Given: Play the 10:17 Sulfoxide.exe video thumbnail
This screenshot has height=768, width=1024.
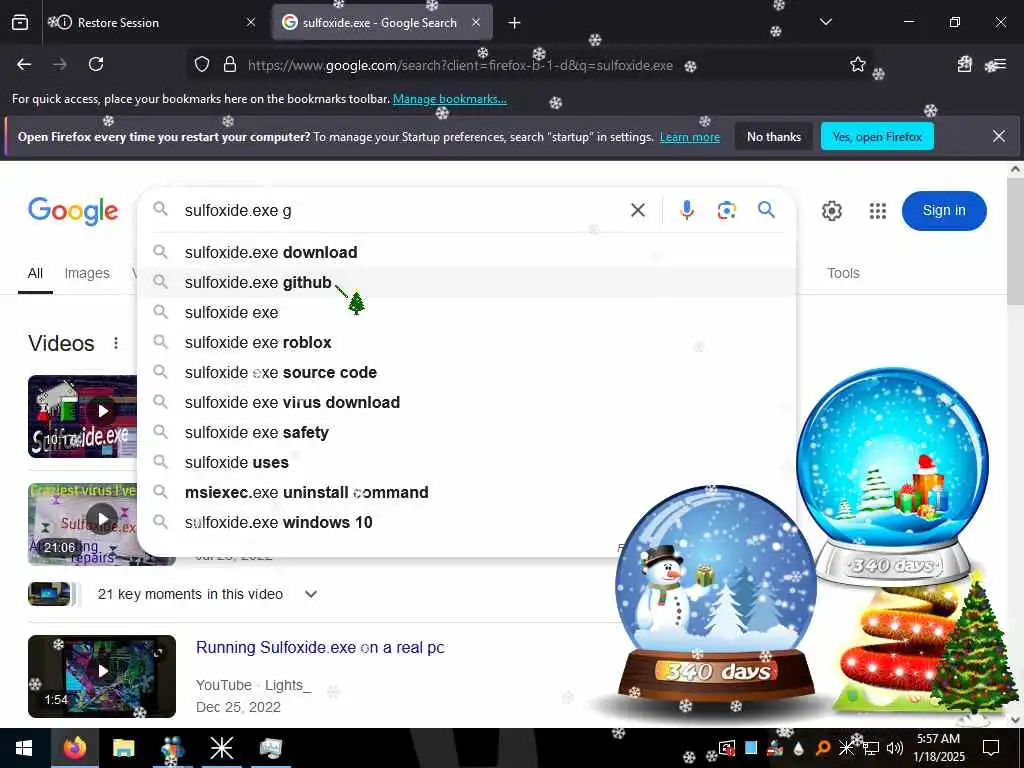Looking at the screenshot, I should 82,416.
